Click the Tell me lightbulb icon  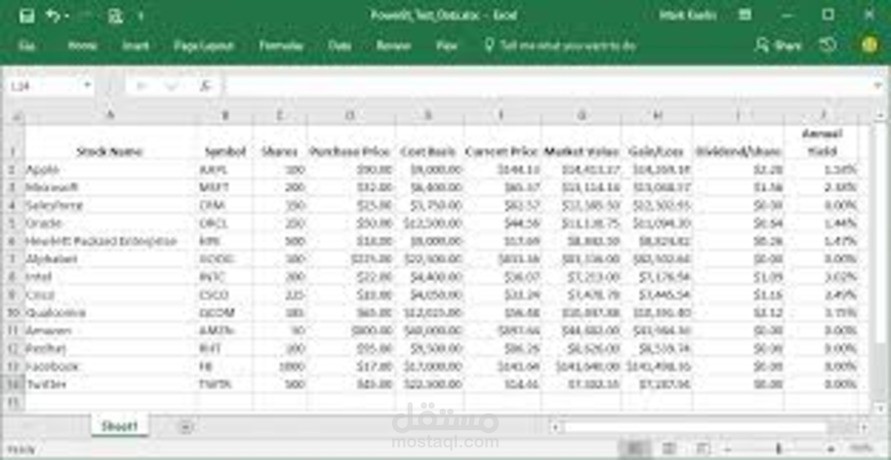(x=489, y=45)
